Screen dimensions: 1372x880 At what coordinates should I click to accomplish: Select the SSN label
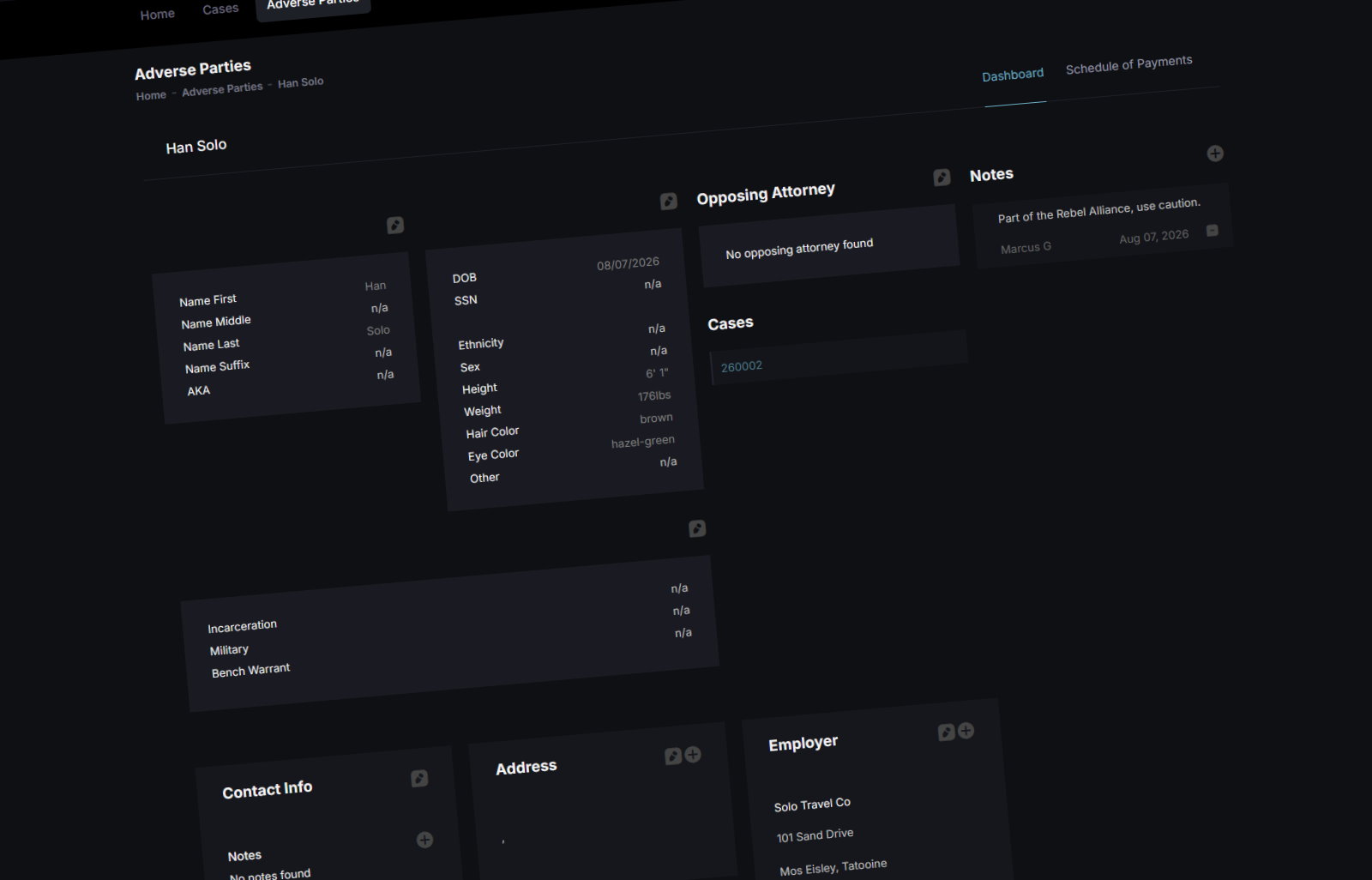coord(466,300)
